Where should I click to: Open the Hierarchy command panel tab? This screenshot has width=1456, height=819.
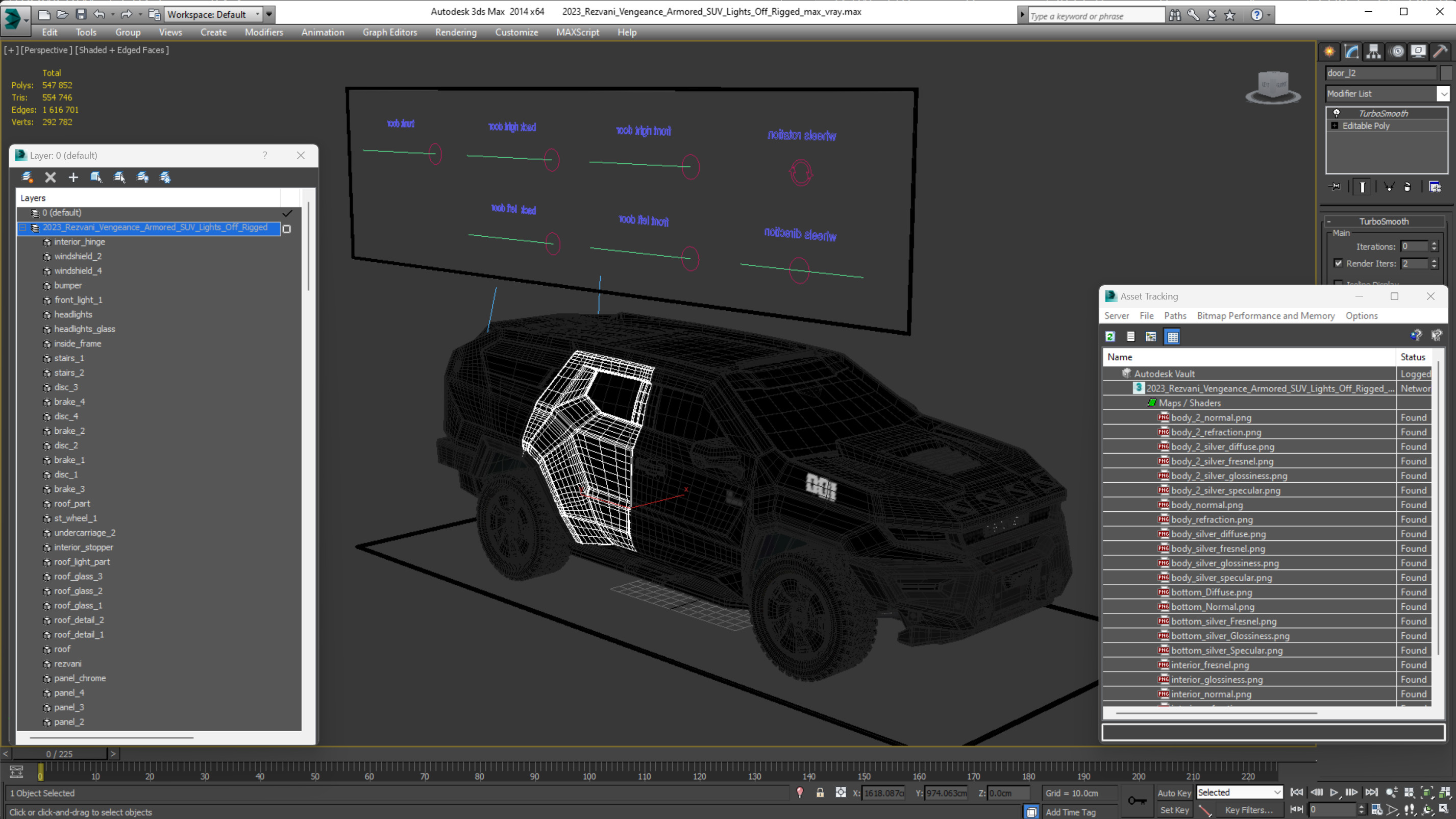[1373, 52]
